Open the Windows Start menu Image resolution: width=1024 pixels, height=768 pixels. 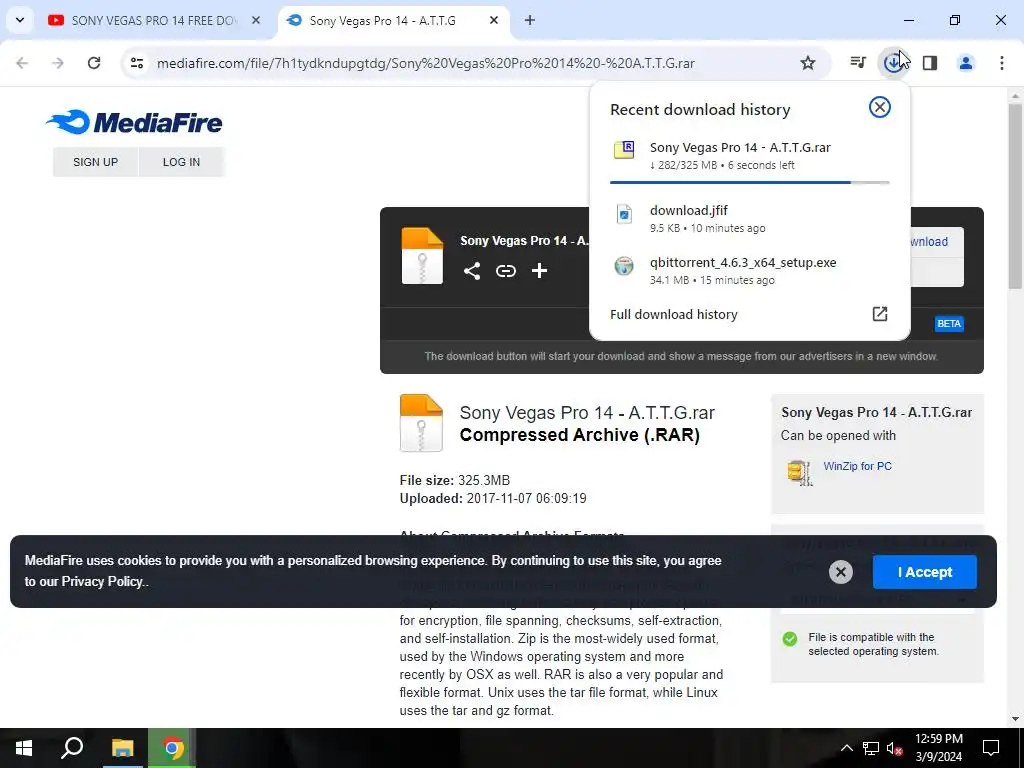pos(24,748)
